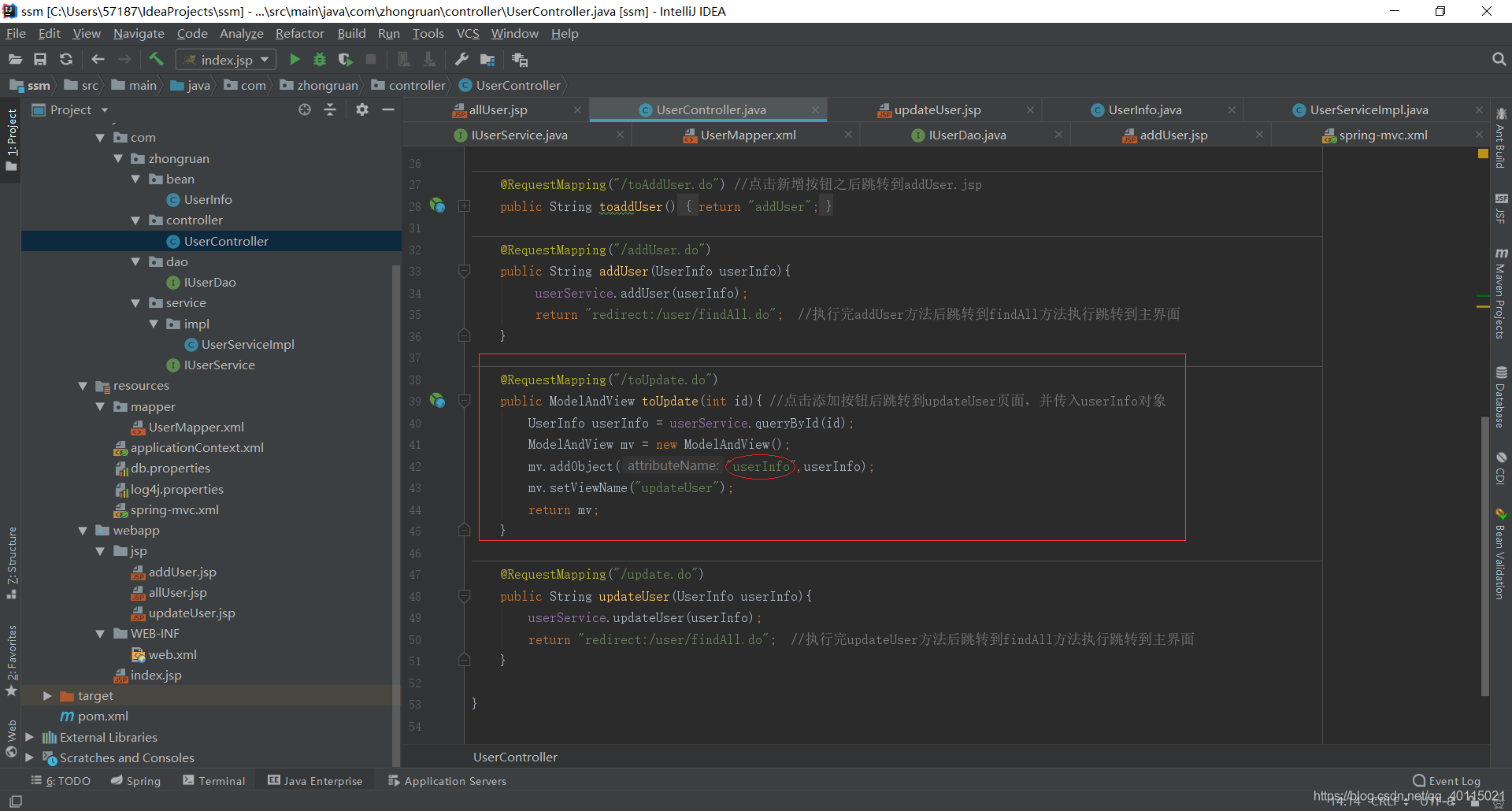The width and height of the screenshot is (1512, 811).
Task: Click the Build Project hammer icon
Action: click(x=156, y=60)
